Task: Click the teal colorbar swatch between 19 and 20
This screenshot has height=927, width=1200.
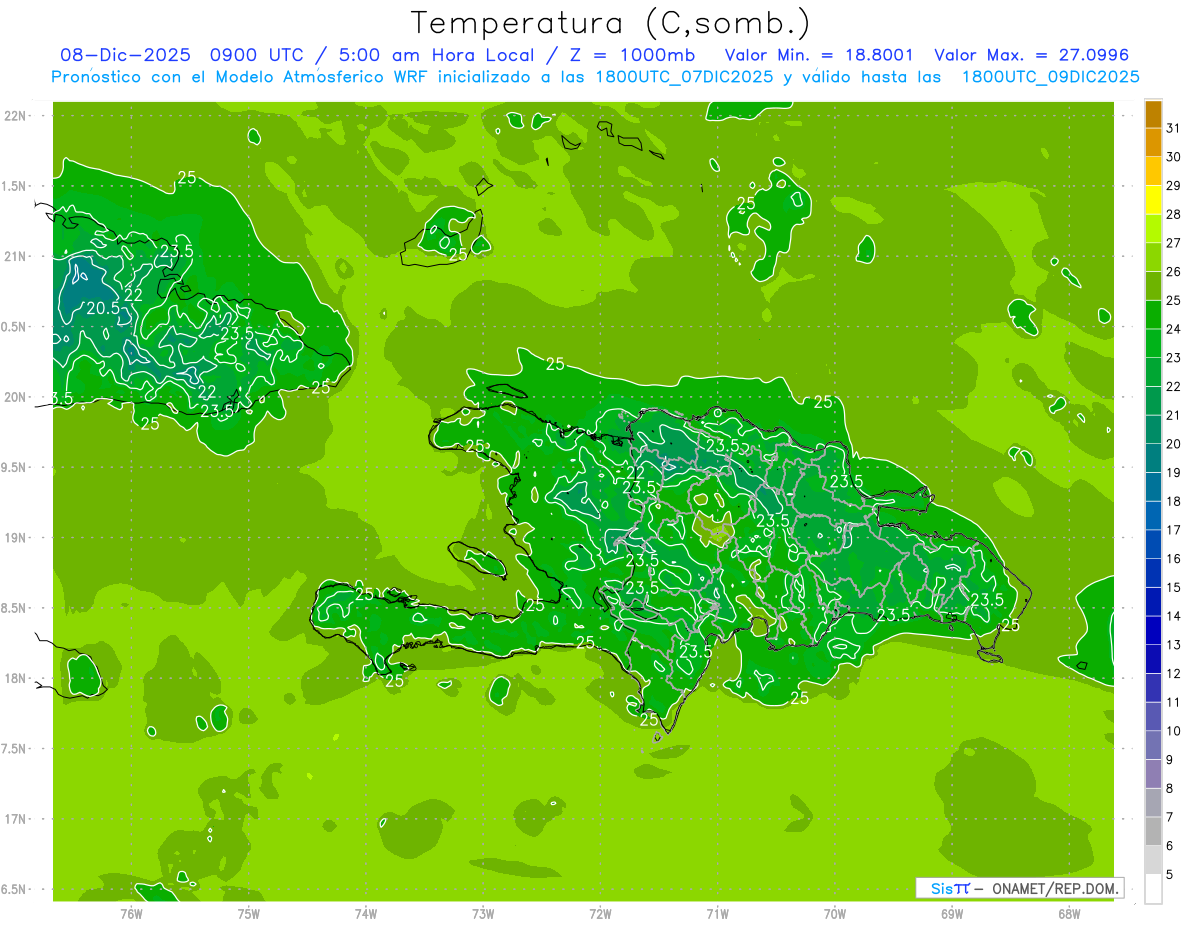Action: coord(1153,458)
